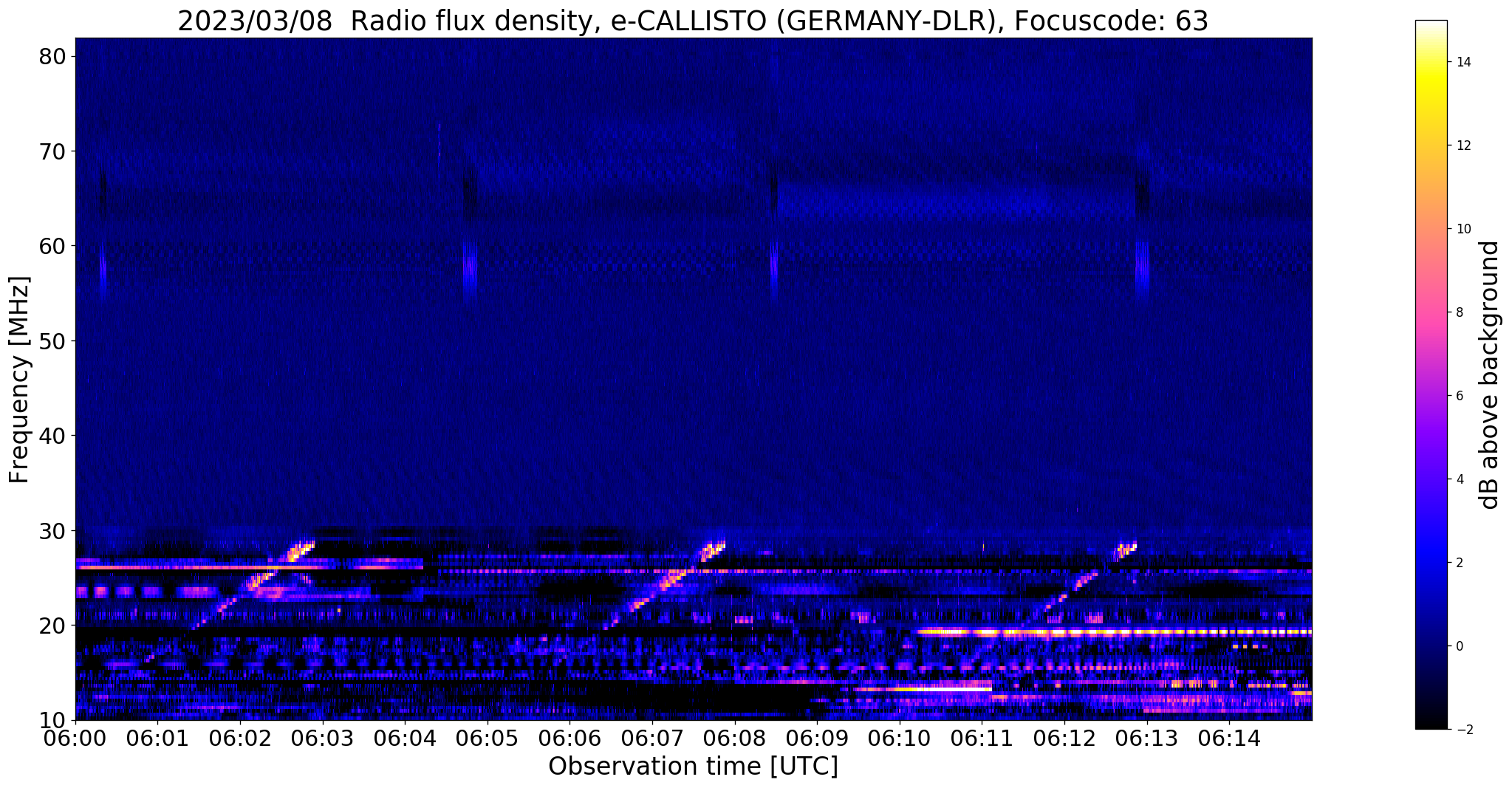Click the 30 MHz frequency tick label
1512x788 pixels.
pos(52,531)
